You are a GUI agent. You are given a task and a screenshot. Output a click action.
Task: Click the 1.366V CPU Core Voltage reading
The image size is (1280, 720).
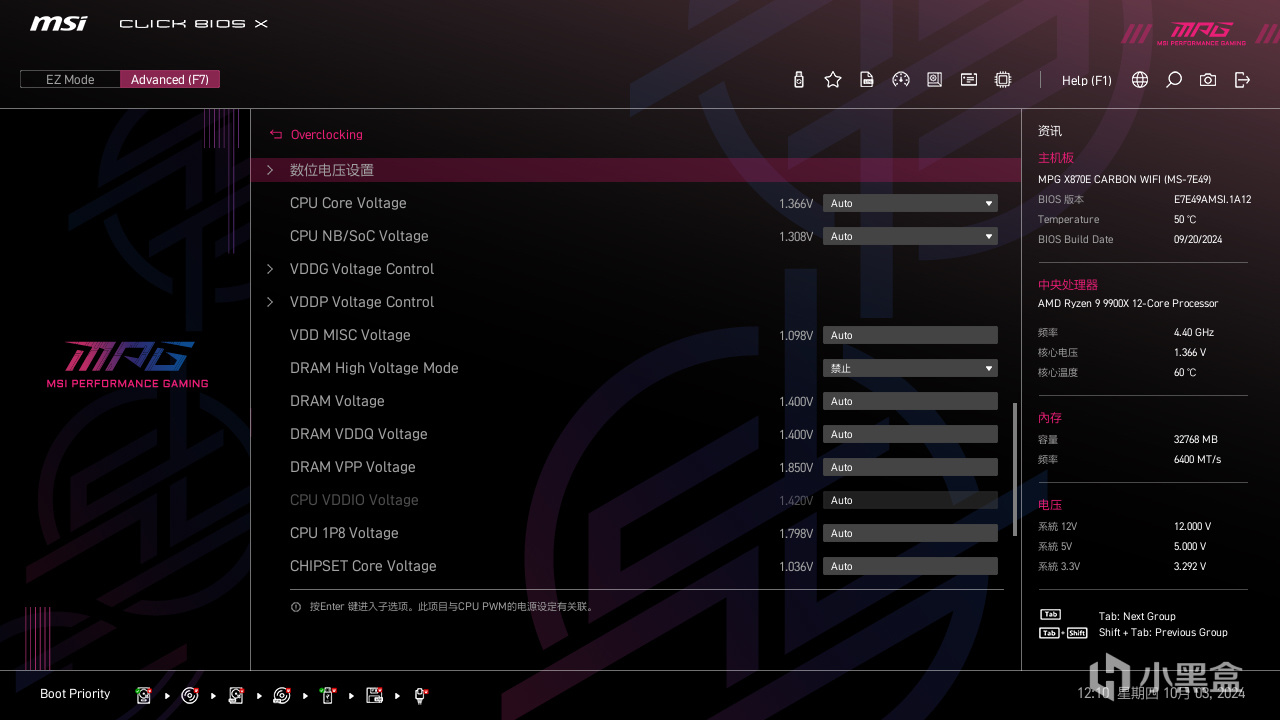click(796, 204)
